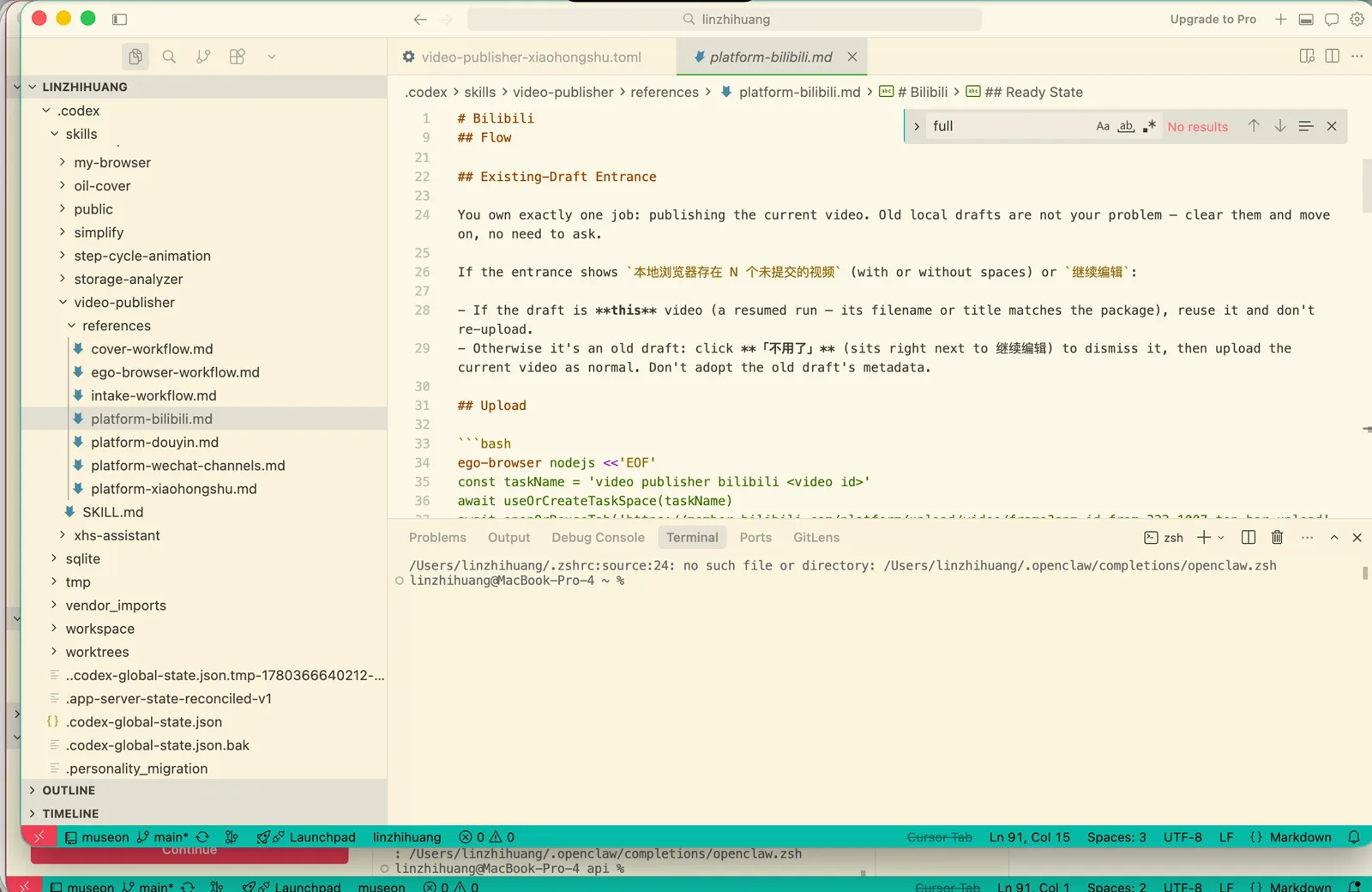Open settings with the title bar gear icon

pos(1357,19)
